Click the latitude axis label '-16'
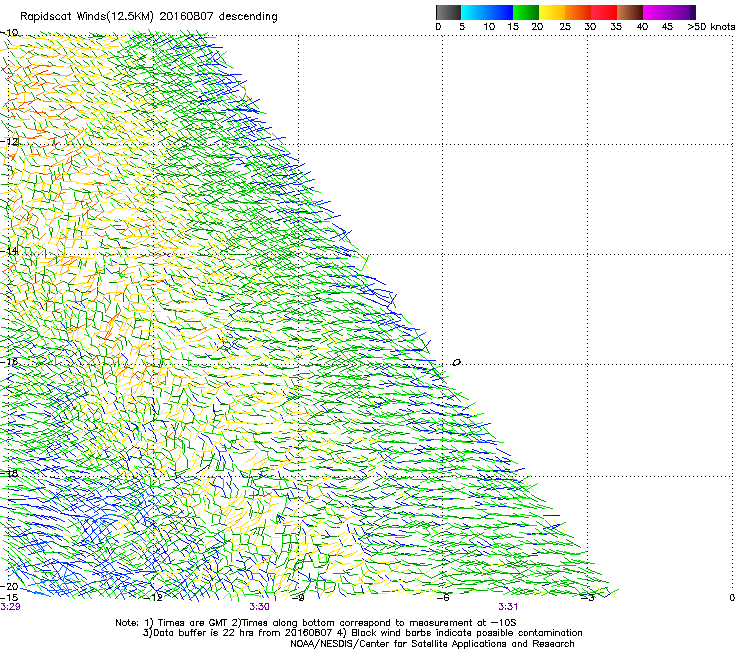 [x=9, y=362]
